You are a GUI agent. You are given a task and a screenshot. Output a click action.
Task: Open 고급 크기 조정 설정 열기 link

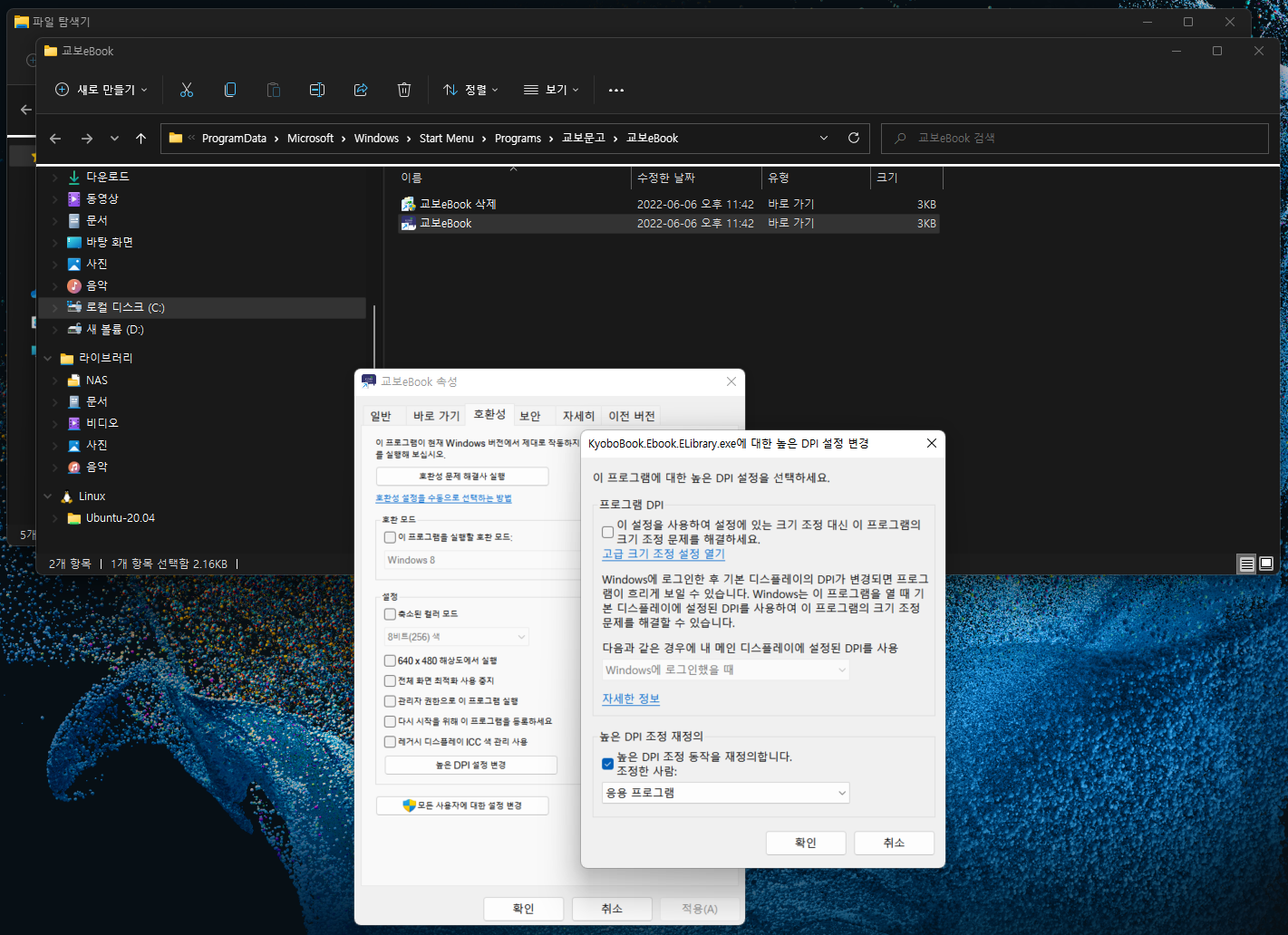(663, 554)
